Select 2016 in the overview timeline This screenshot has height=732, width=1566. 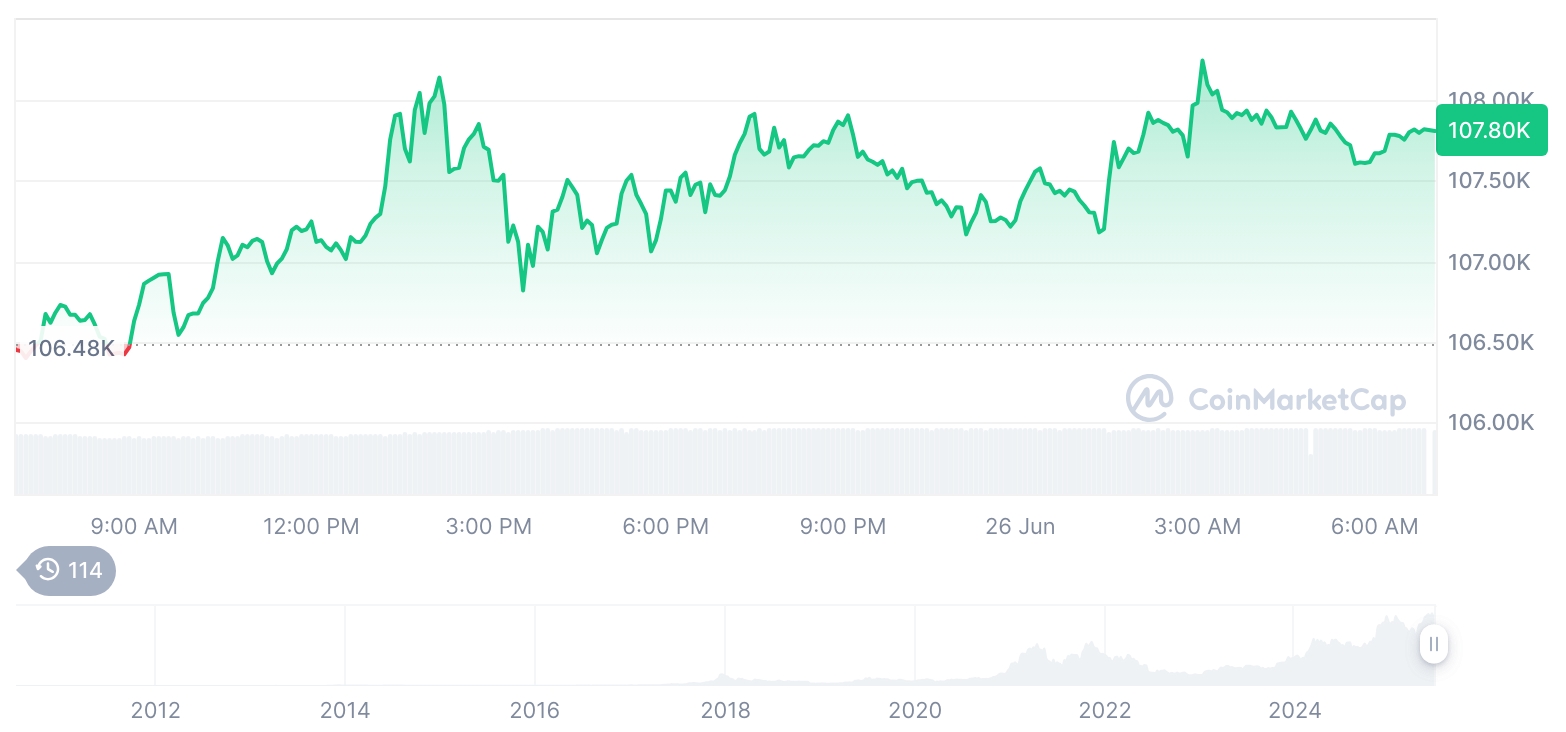coord(535,710)
